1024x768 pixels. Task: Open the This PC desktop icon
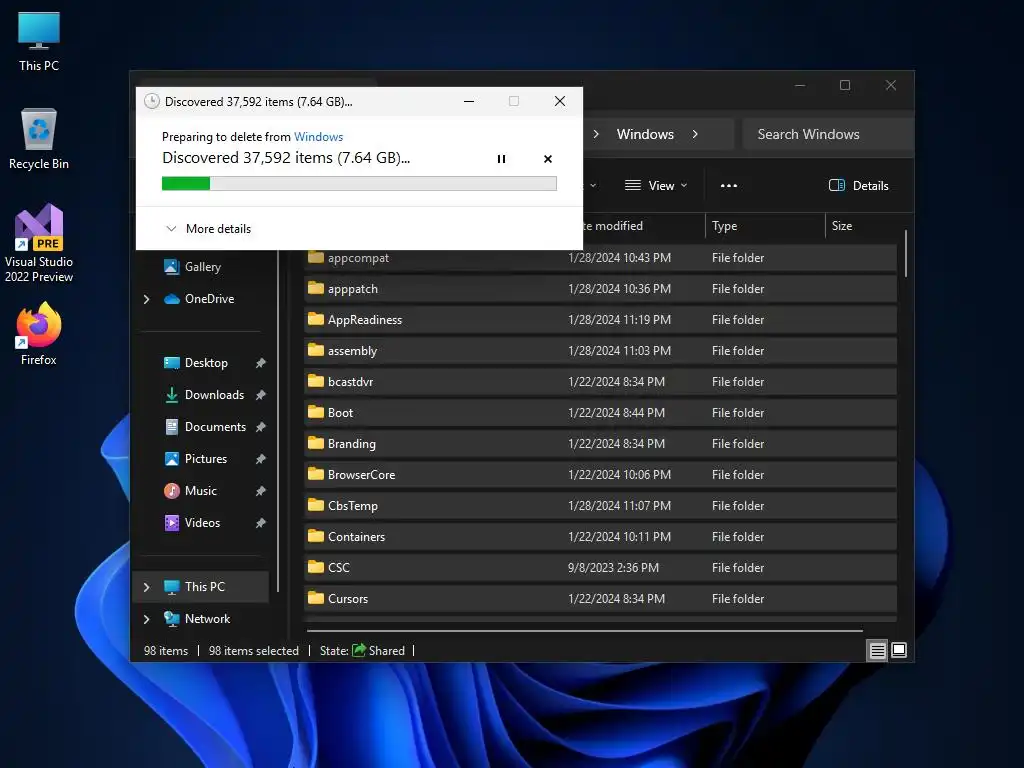coord(39,42)
